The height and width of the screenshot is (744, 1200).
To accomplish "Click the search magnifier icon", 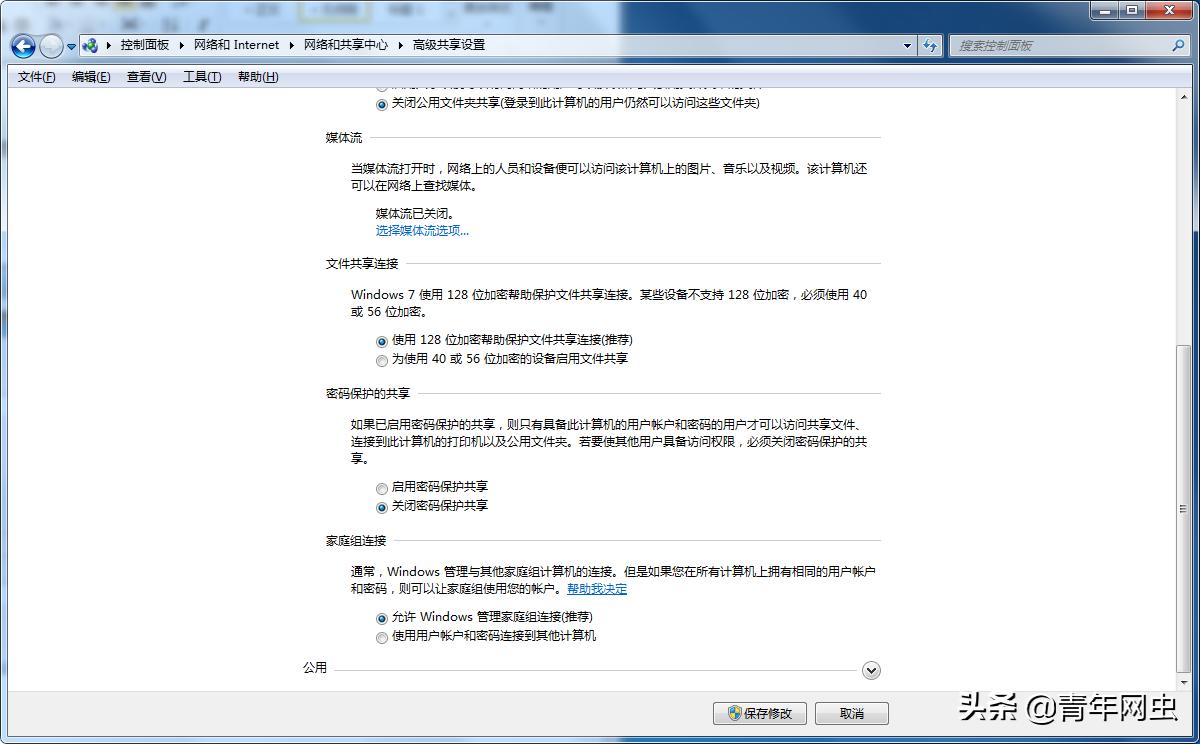I will point(1178,45).
